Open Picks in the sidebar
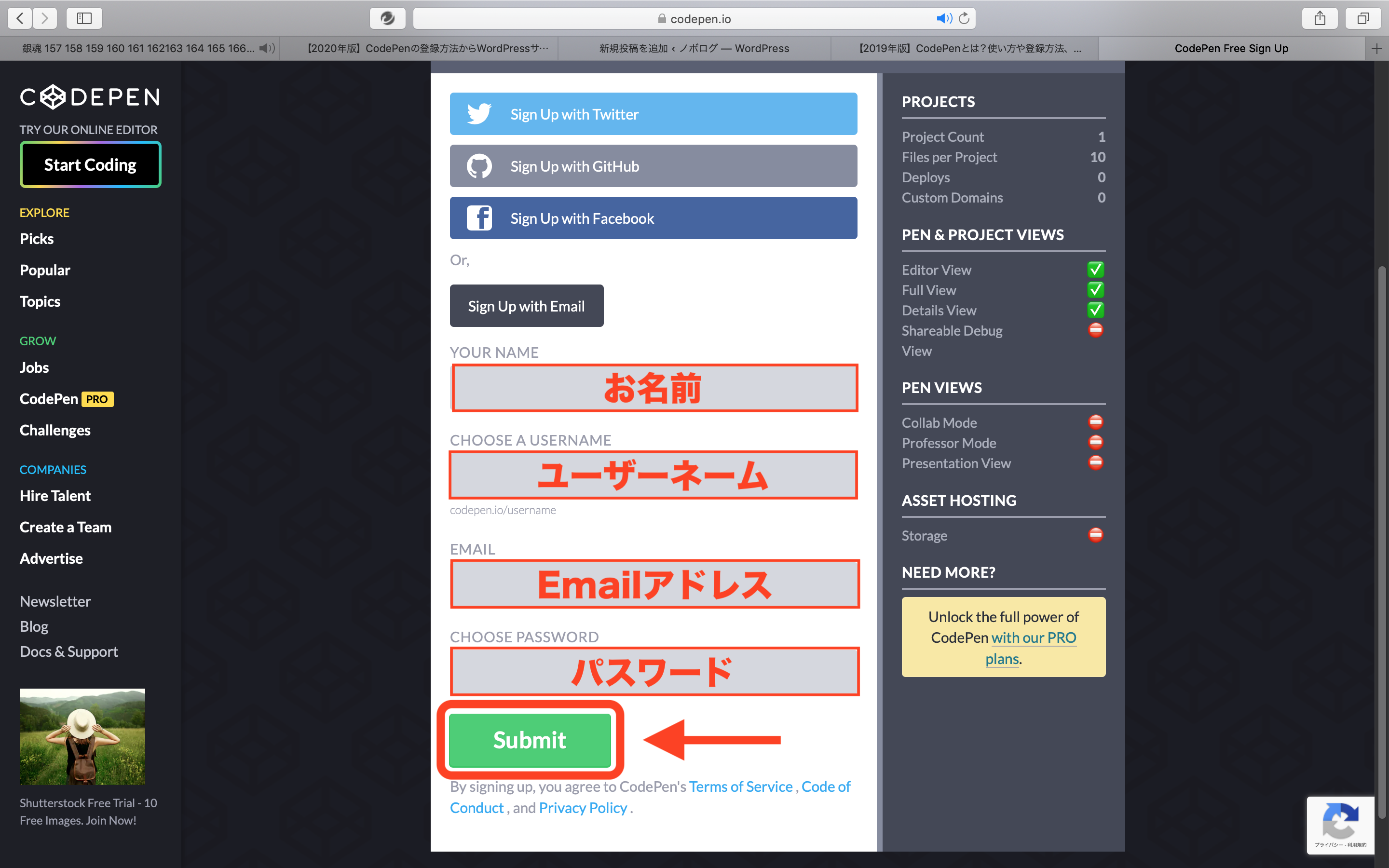Viewport: 1389px width, 868px height. (x=37, y=239)
